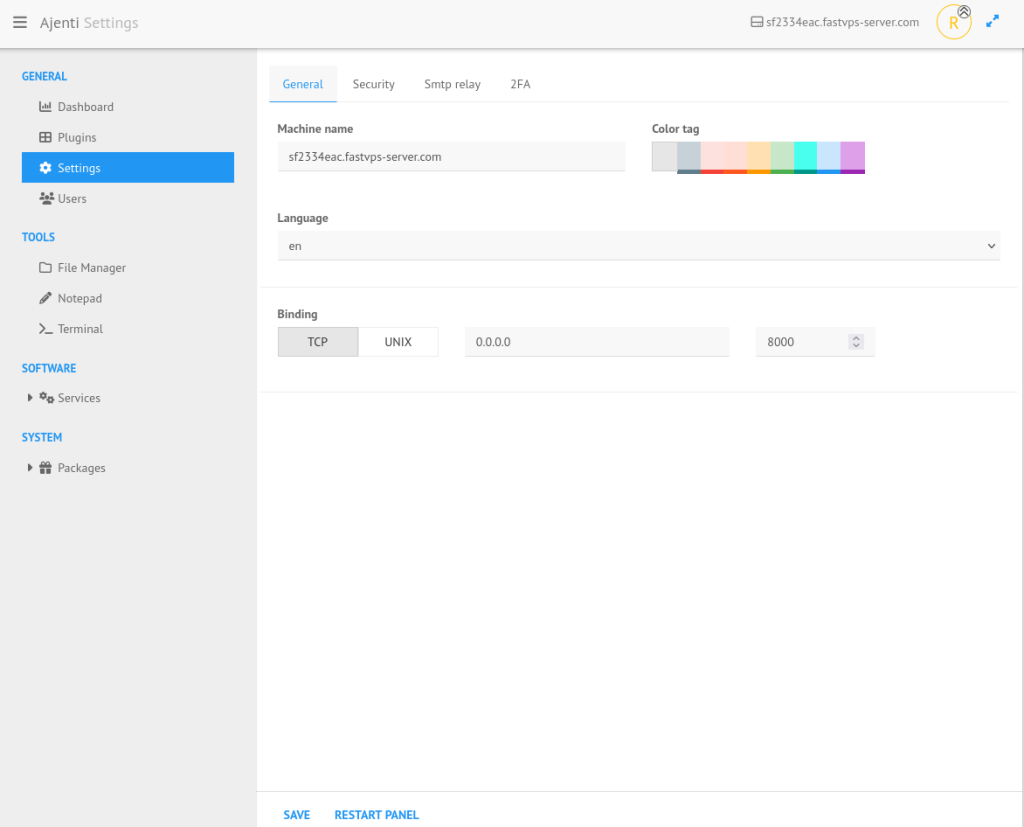Click the fullscreen expand arrows icon
This screenshot has height=827, width=1024.
point(992,21)
